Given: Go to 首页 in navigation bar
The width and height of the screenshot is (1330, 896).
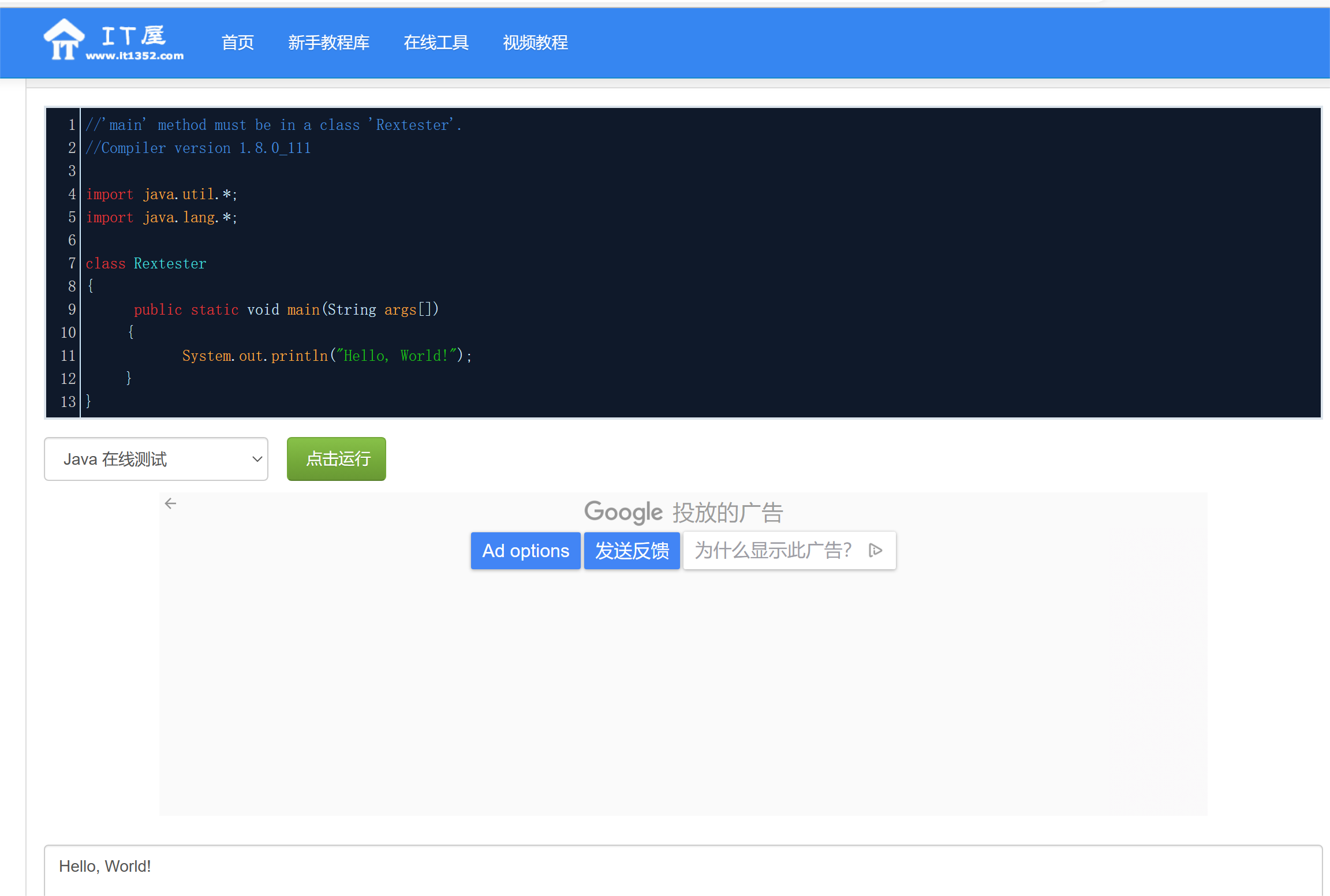Looking at the screenshot, I should click(237, 42).
